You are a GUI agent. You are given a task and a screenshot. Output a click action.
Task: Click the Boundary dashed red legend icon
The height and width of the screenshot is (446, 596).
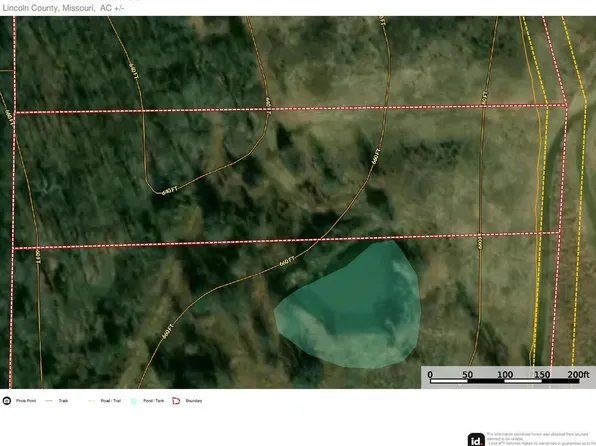tap(176, 401)
